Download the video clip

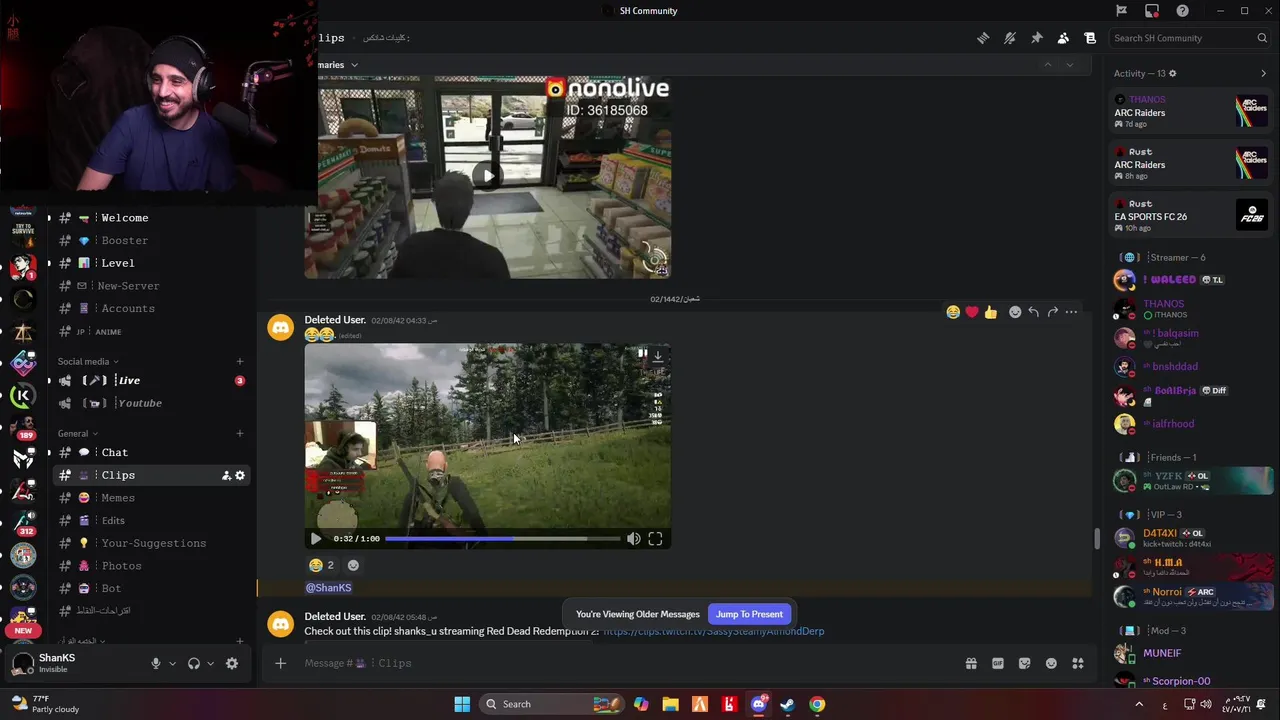tap(658, 355)
